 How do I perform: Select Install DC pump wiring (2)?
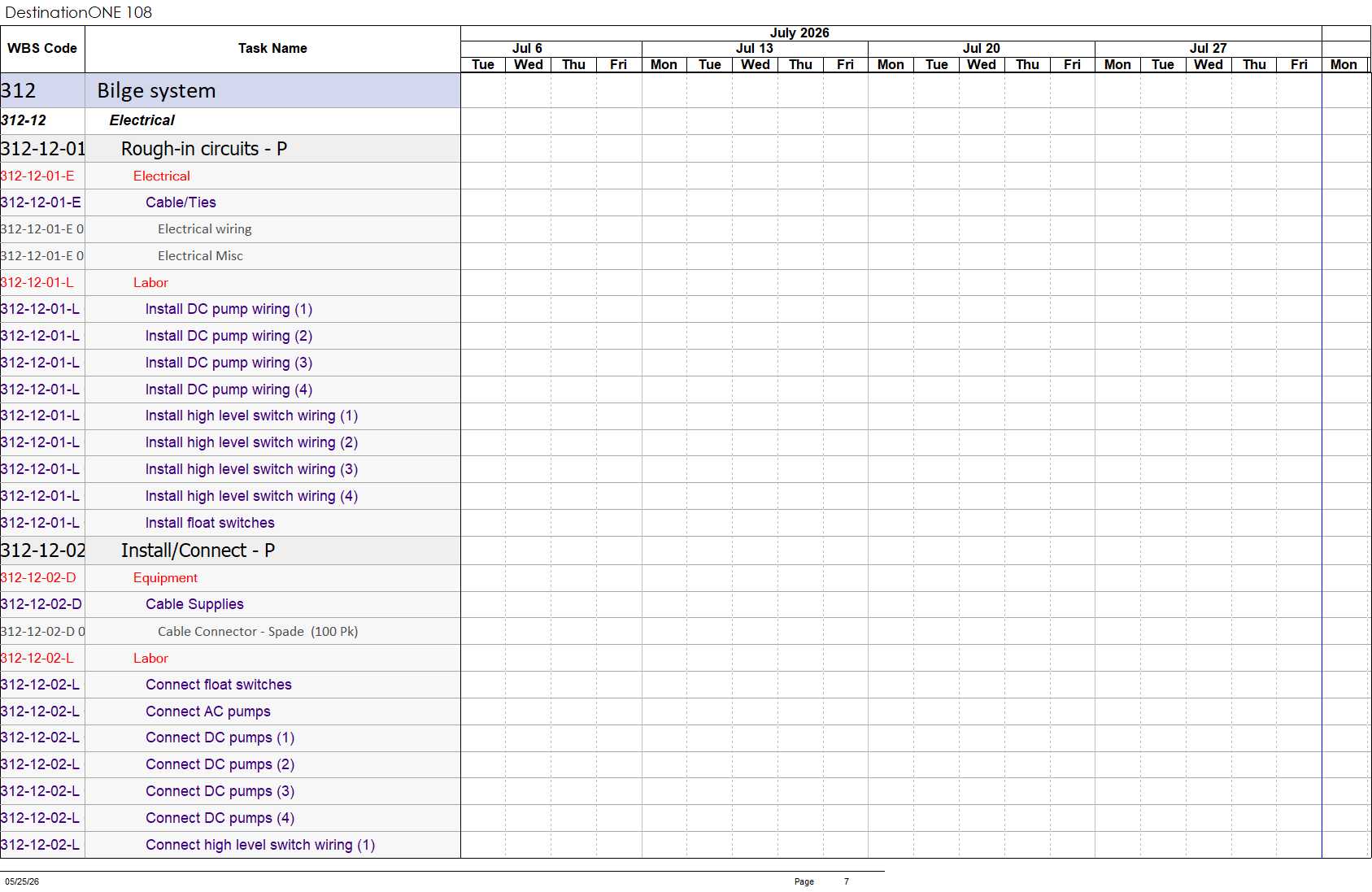tap(230, 336)
